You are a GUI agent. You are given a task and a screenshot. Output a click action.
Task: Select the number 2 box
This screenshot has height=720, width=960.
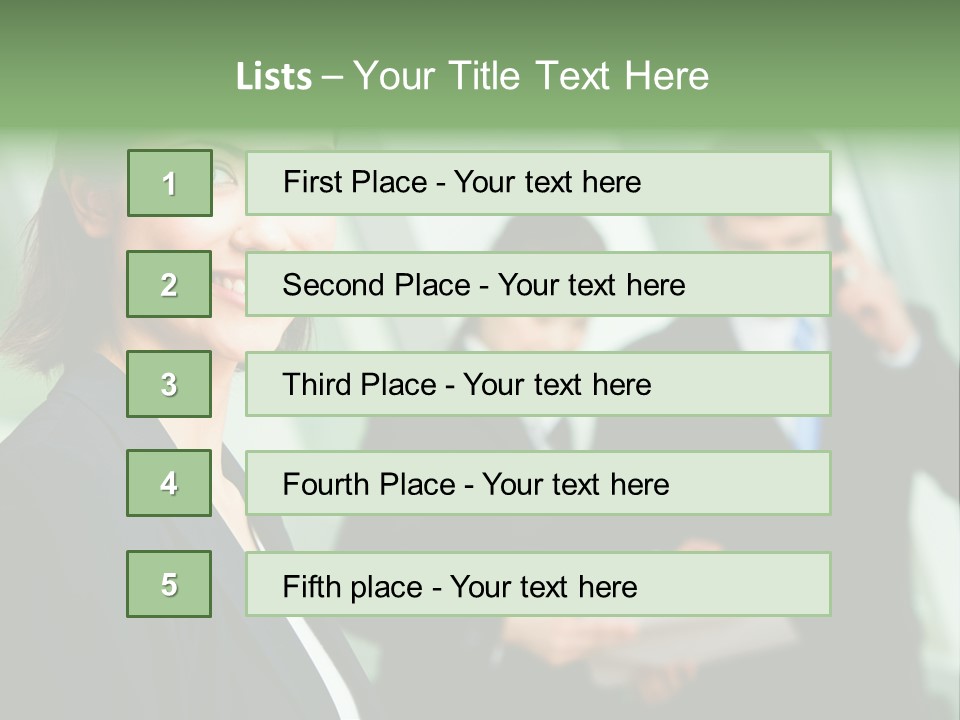pos(169,284)
